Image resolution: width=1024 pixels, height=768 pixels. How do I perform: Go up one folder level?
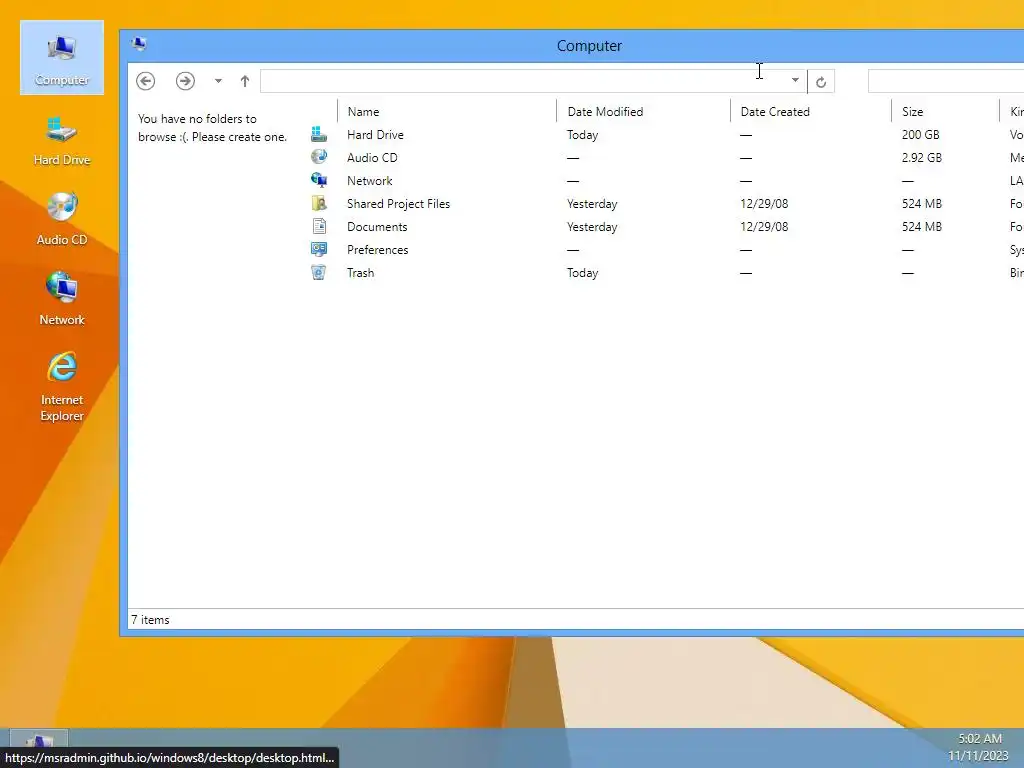[x=245, y=81]
